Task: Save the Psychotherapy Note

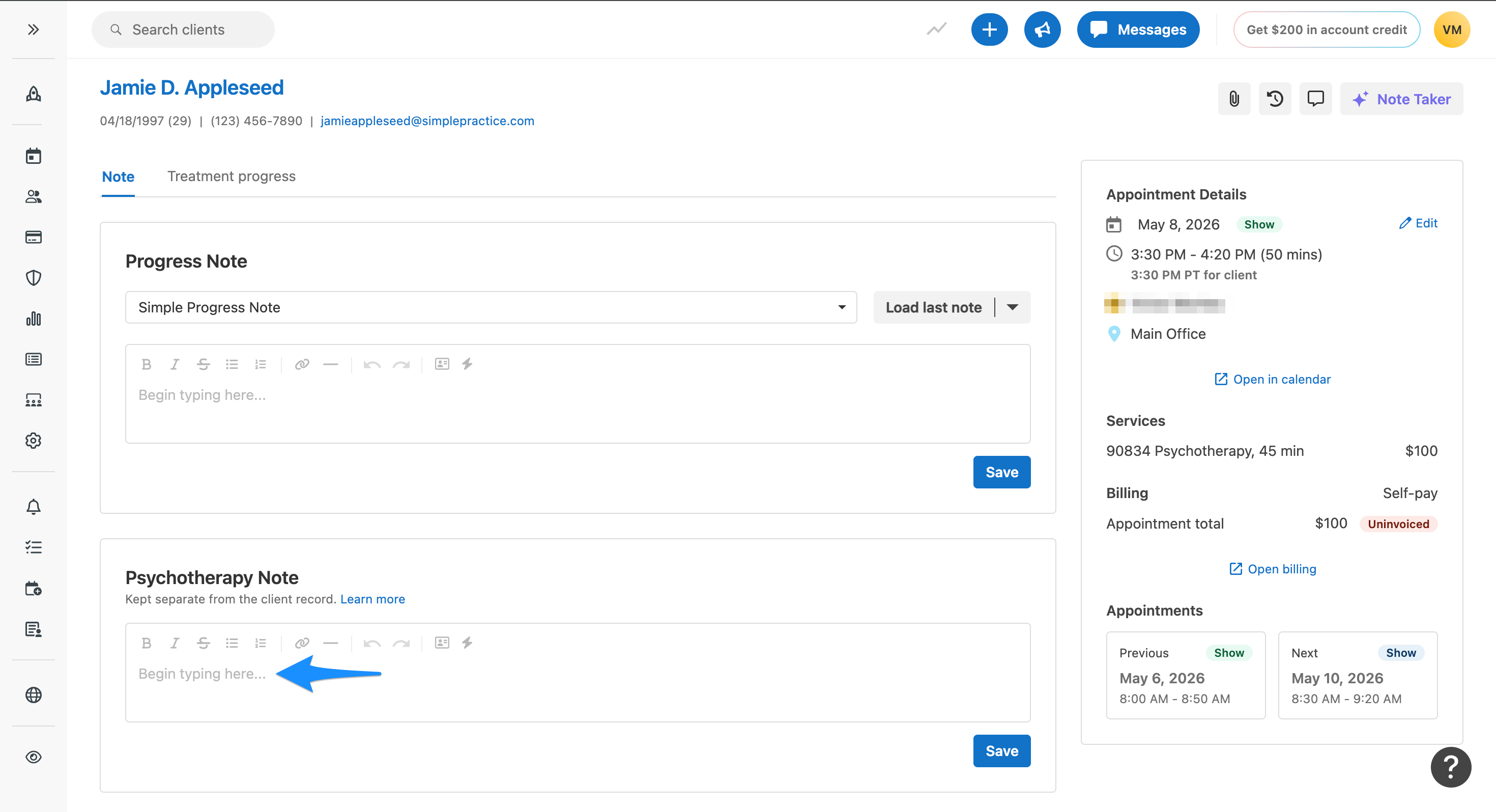Action: (x=1002, y=751)
